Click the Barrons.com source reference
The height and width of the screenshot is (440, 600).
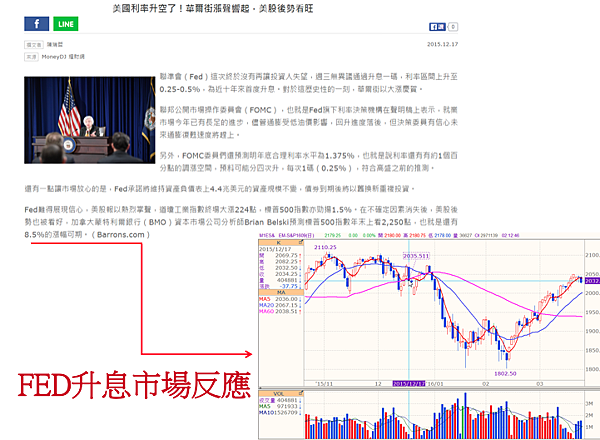[x=120, y=235]
